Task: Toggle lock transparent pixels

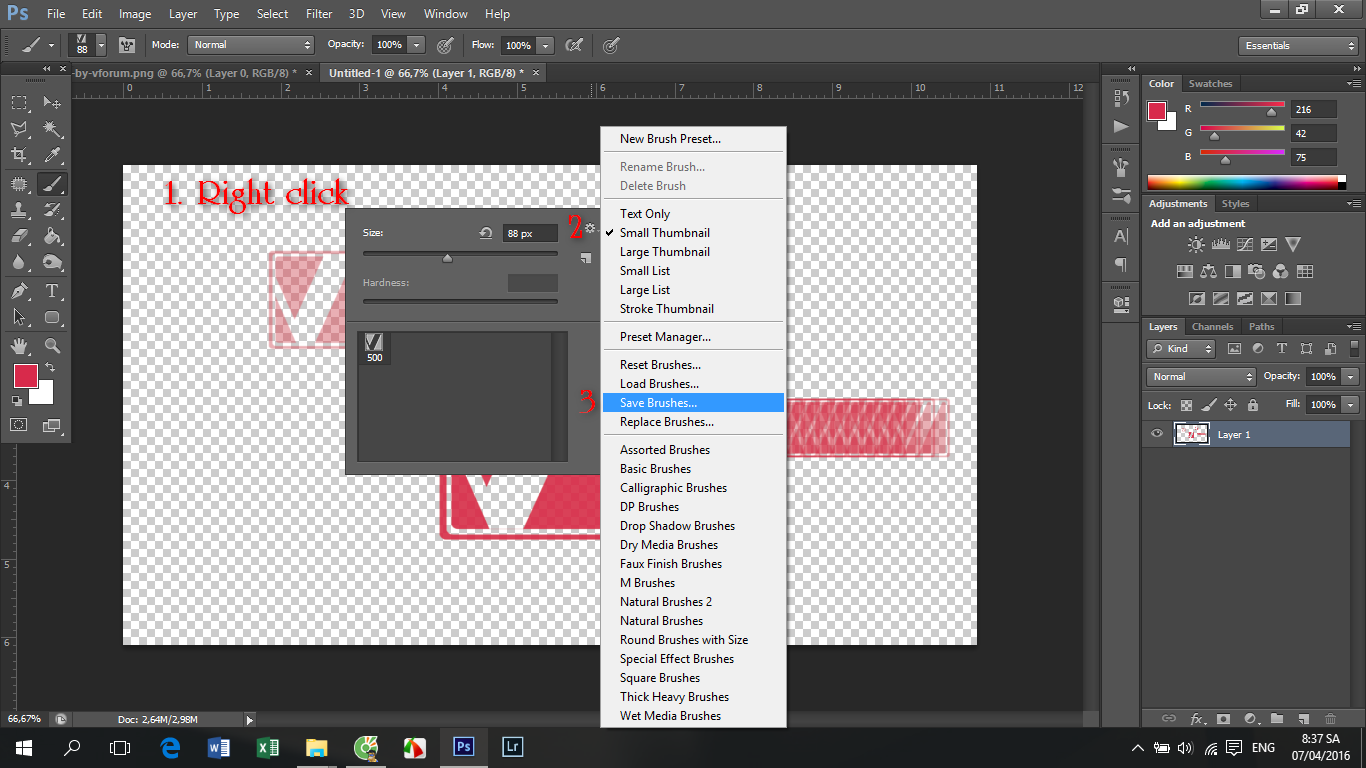Action: pos(1187,405)
